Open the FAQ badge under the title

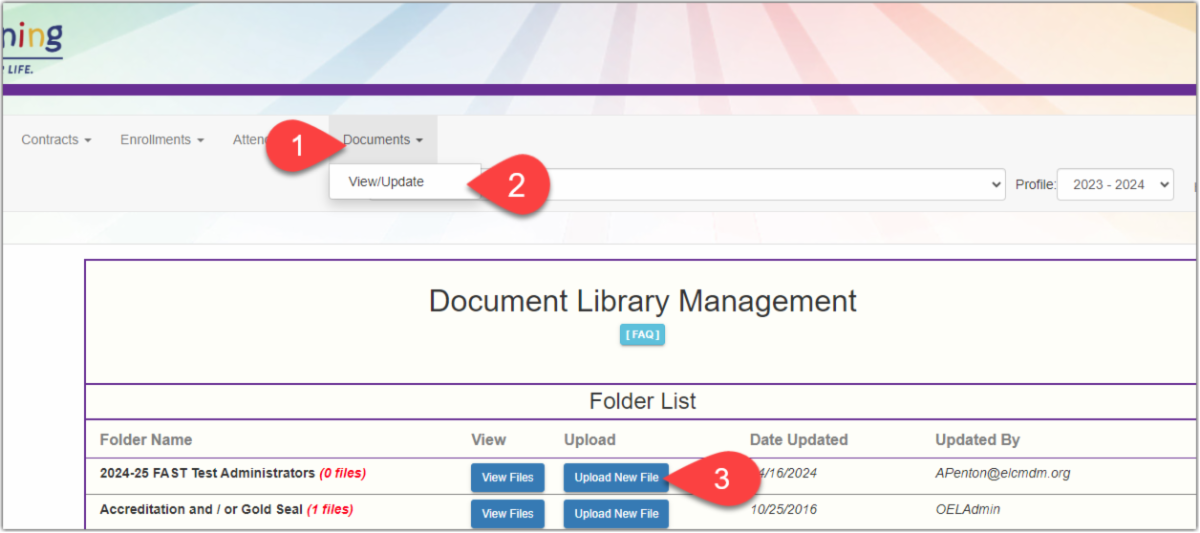642,335
